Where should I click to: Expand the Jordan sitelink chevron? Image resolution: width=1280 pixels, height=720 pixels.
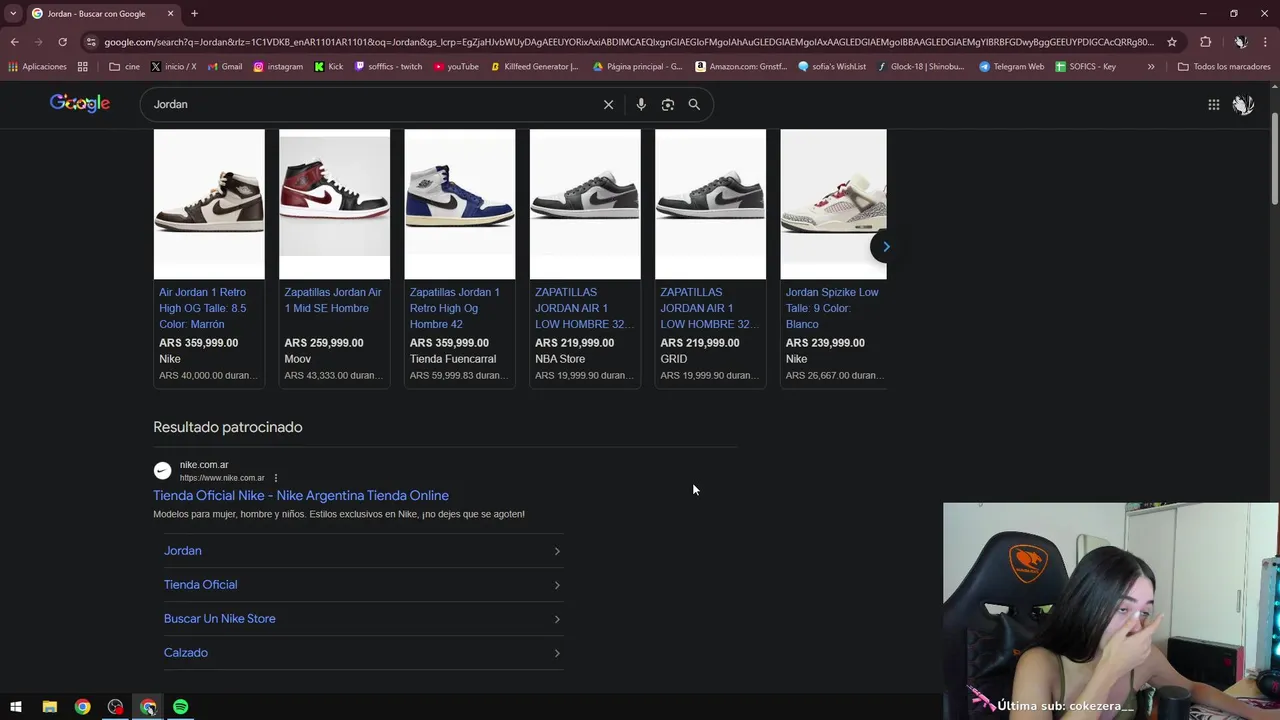557,551
